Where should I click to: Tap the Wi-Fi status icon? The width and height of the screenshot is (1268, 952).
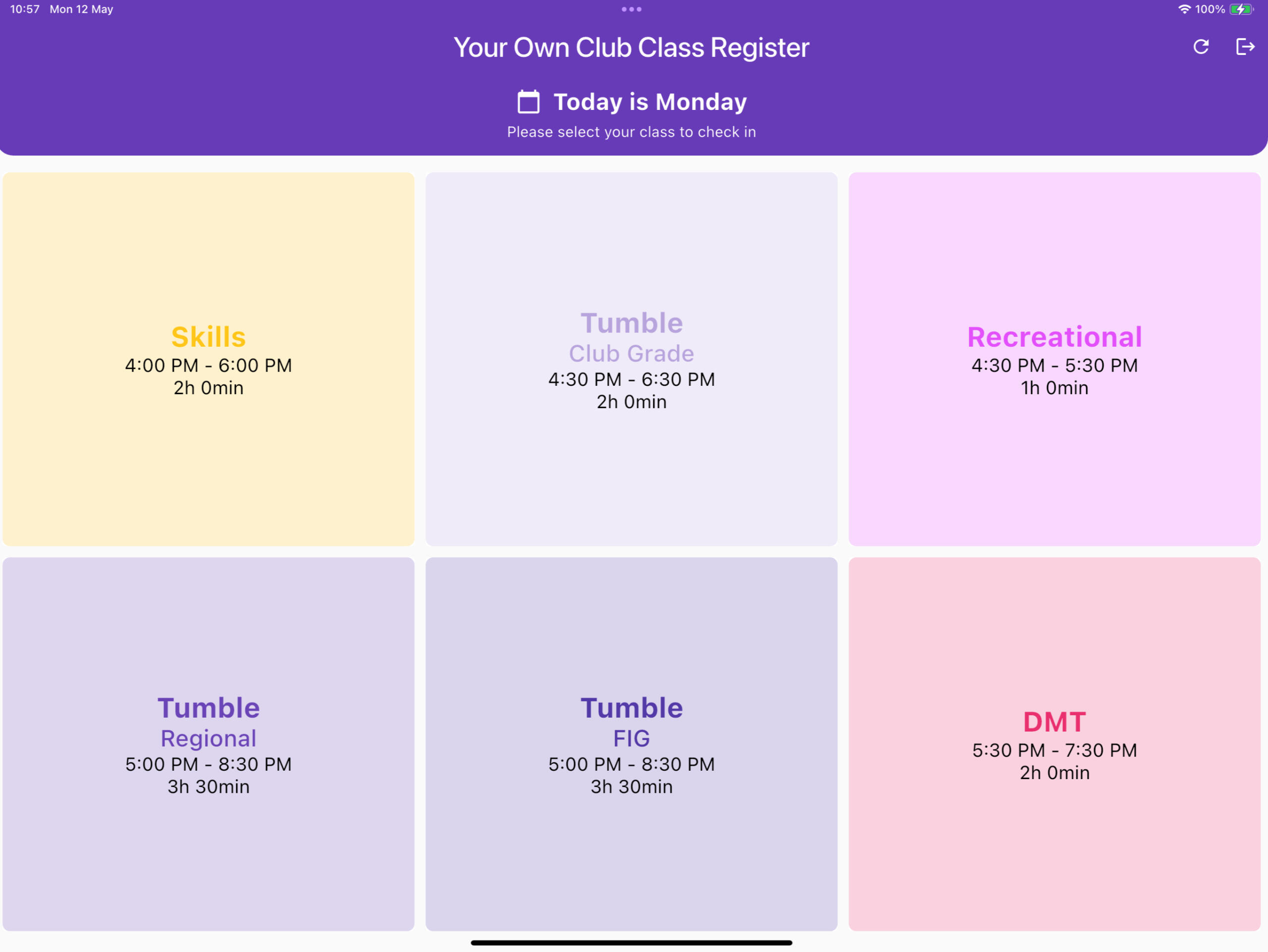point(1184,9)
